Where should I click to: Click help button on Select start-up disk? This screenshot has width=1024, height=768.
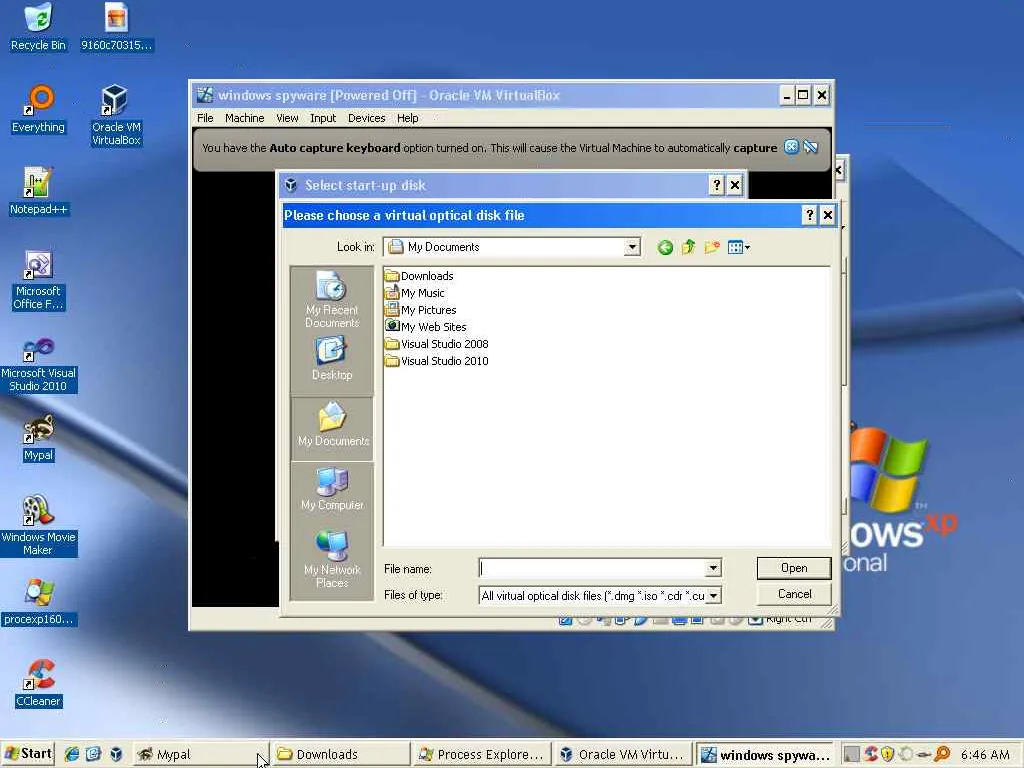coord(716,185)
